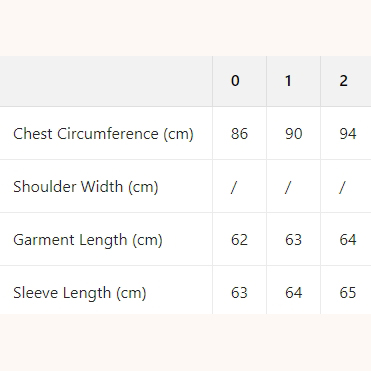This screenshot has width=371, height=371.
Task: Click sleeve length 63 for size 0
Action: tap(239, 293)
